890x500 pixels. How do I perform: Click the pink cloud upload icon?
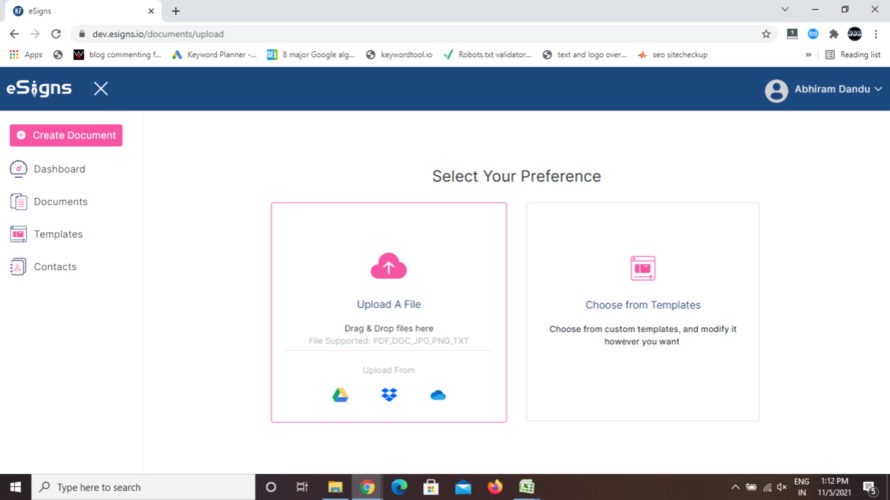389,266
